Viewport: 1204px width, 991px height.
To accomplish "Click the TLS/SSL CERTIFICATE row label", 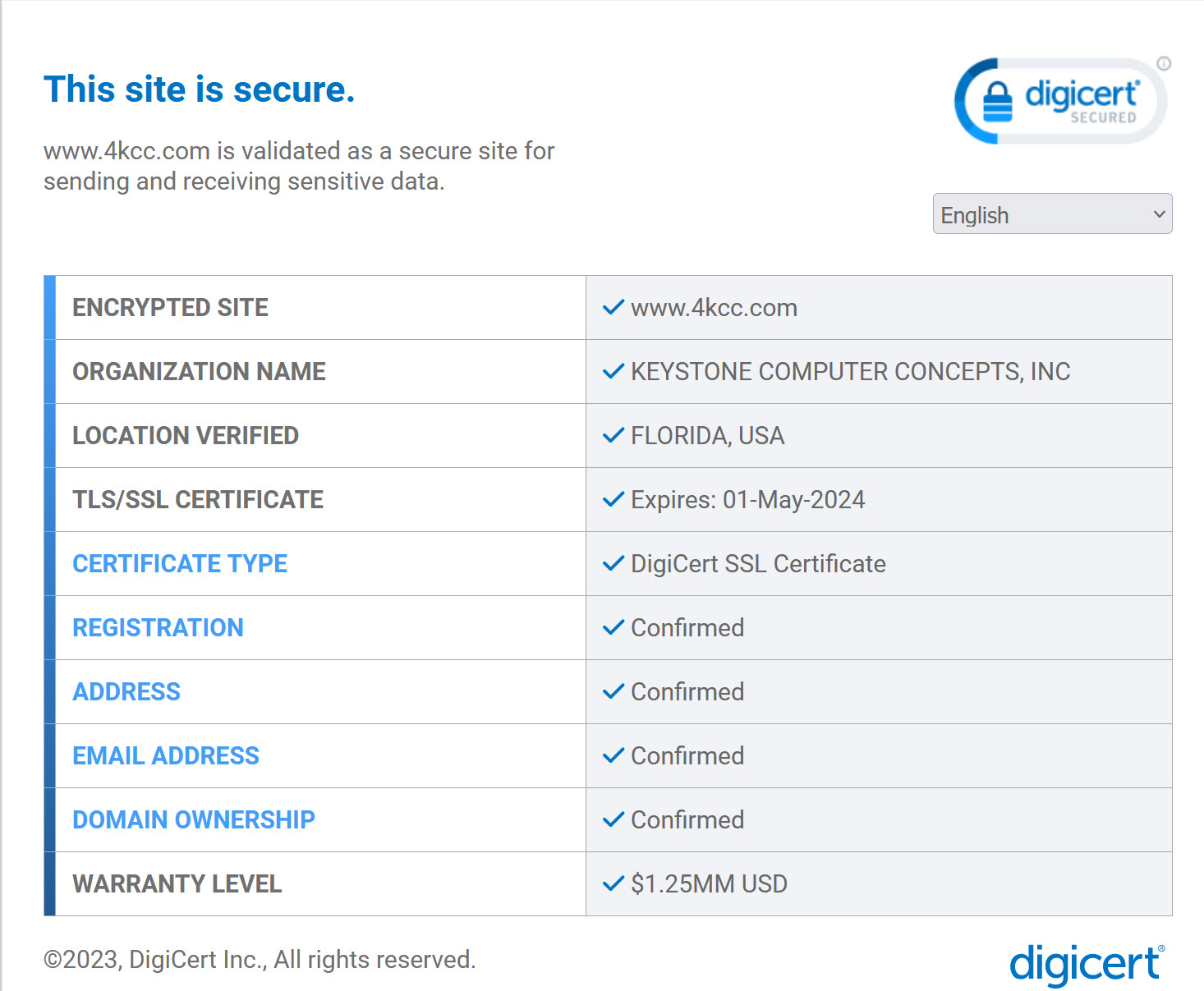I will [x=198, y=500].
